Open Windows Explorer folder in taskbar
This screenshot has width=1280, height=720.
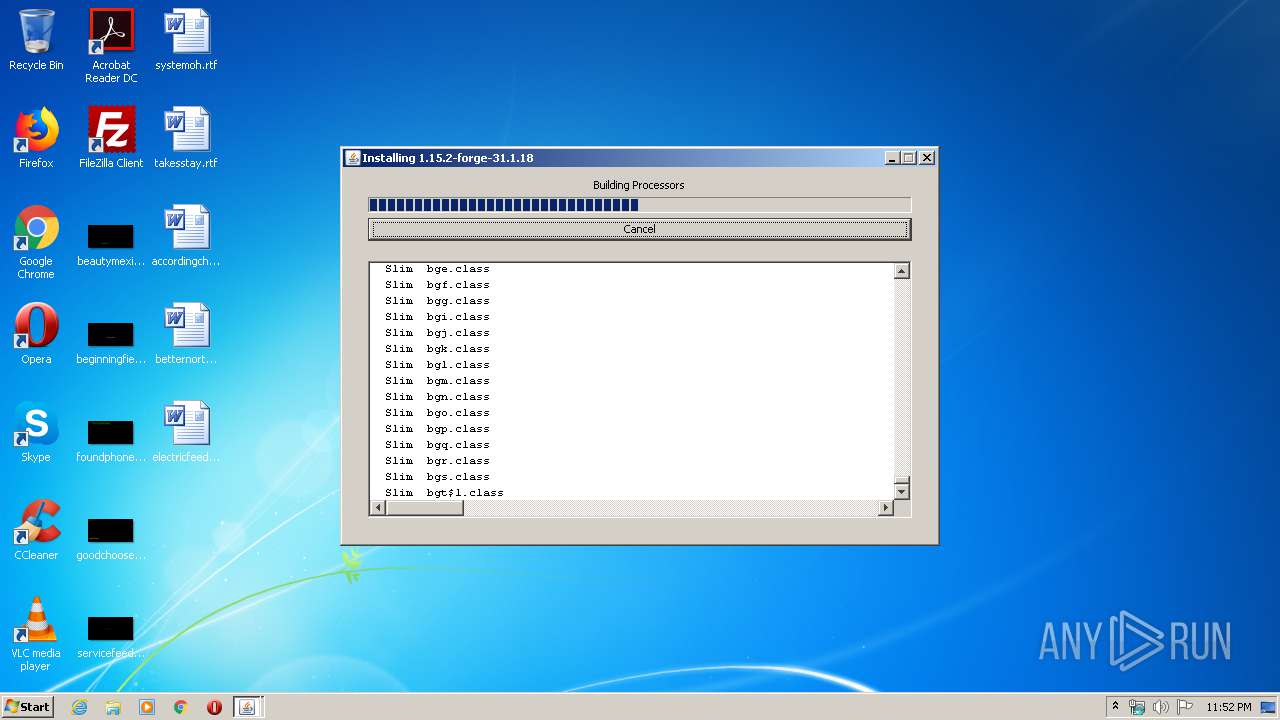point(113,707)
